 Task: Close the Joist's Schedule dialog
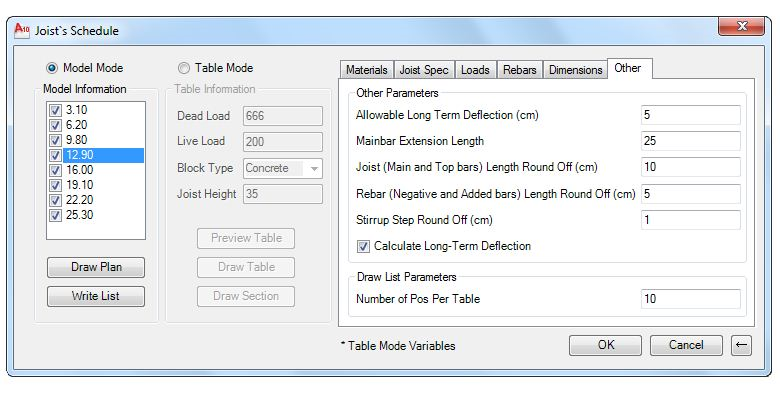click(741, 26)
